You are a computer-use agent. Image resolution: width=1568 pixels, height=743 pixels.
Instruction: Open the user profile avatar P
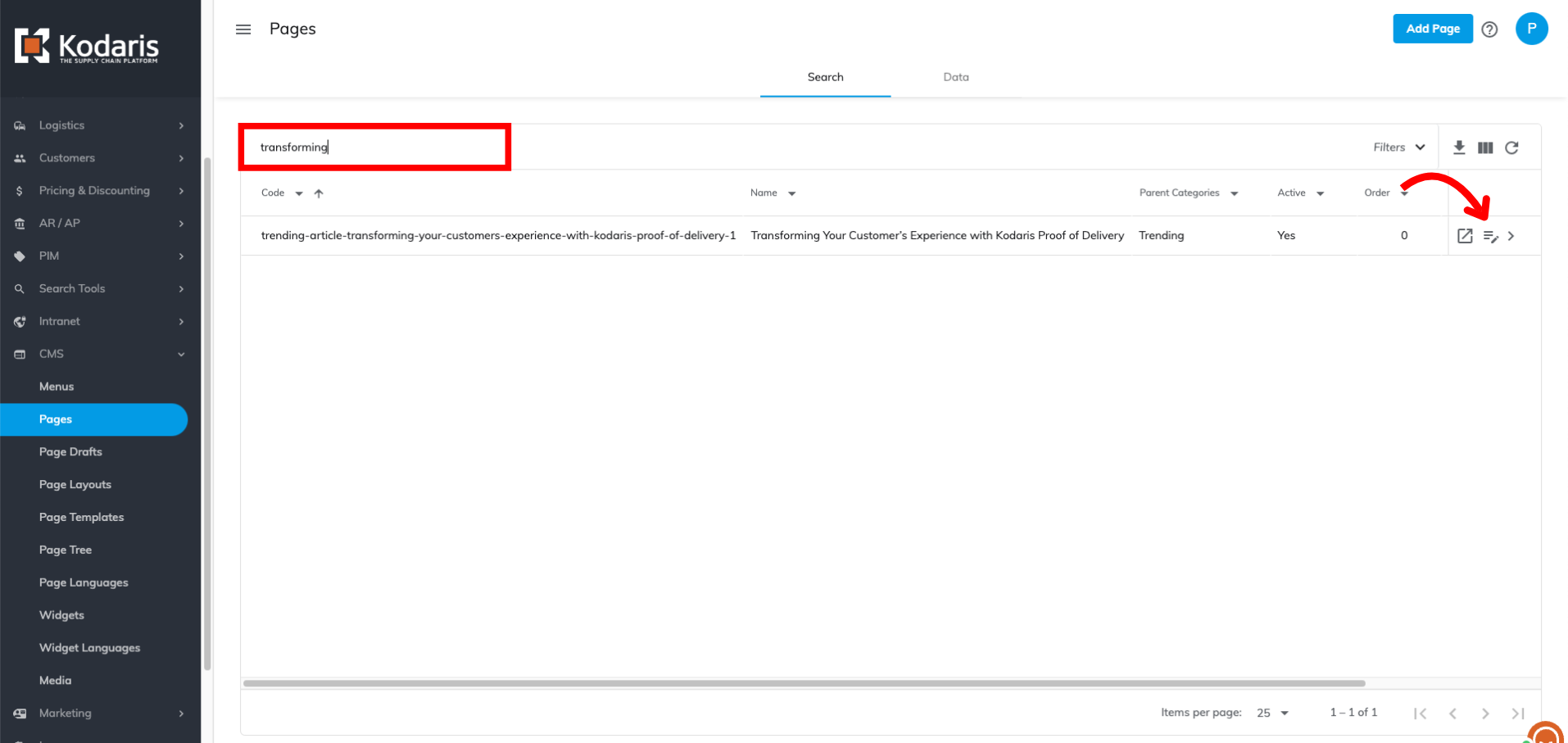click(x=1531, y=29)
